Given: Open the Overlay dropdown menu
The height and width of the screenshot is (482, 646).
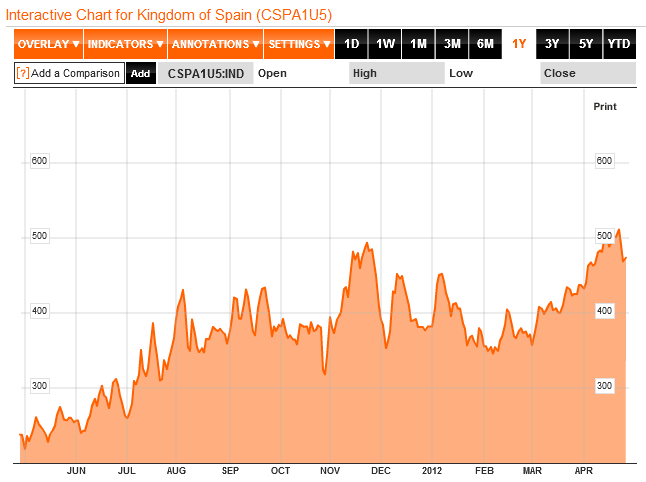Looking at the screenshot, I should (x=48, y=44).
